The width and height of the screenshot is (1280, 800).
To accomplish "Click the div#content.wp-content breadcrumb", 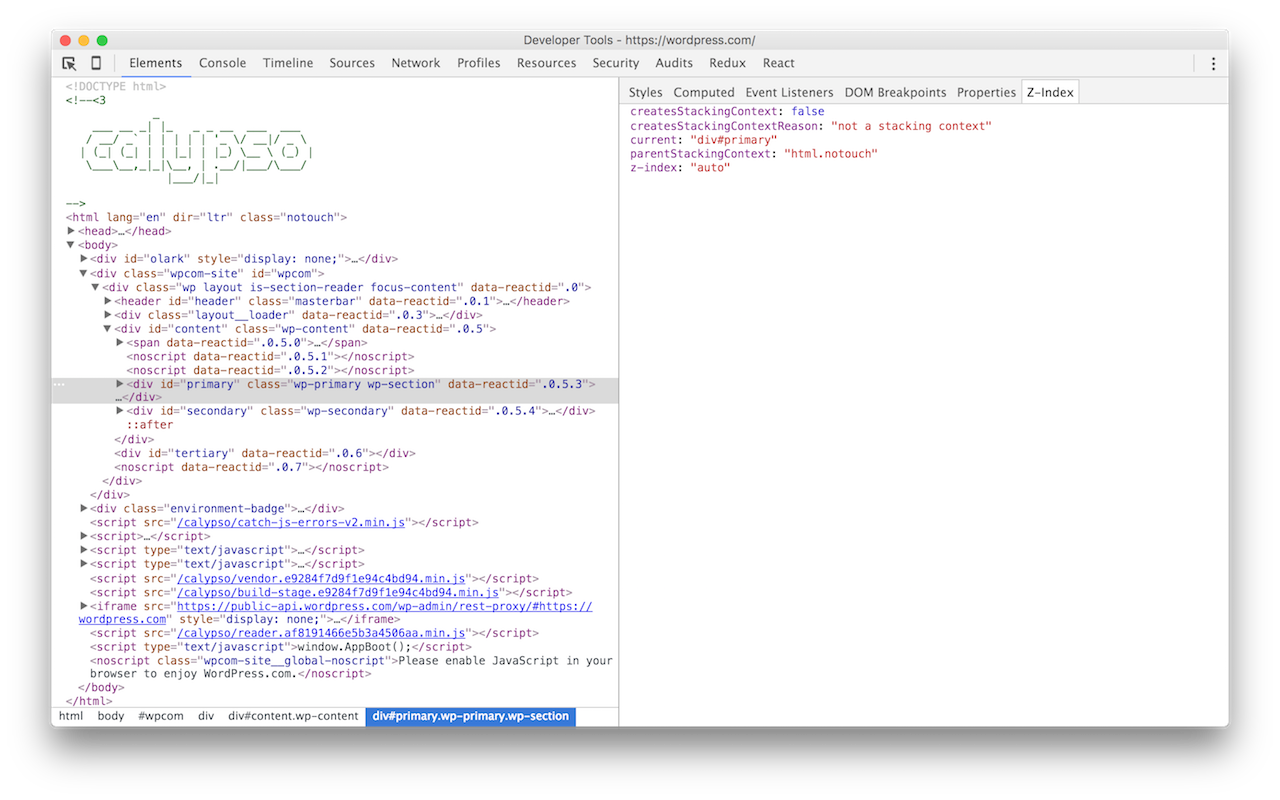I will [292, 716].
